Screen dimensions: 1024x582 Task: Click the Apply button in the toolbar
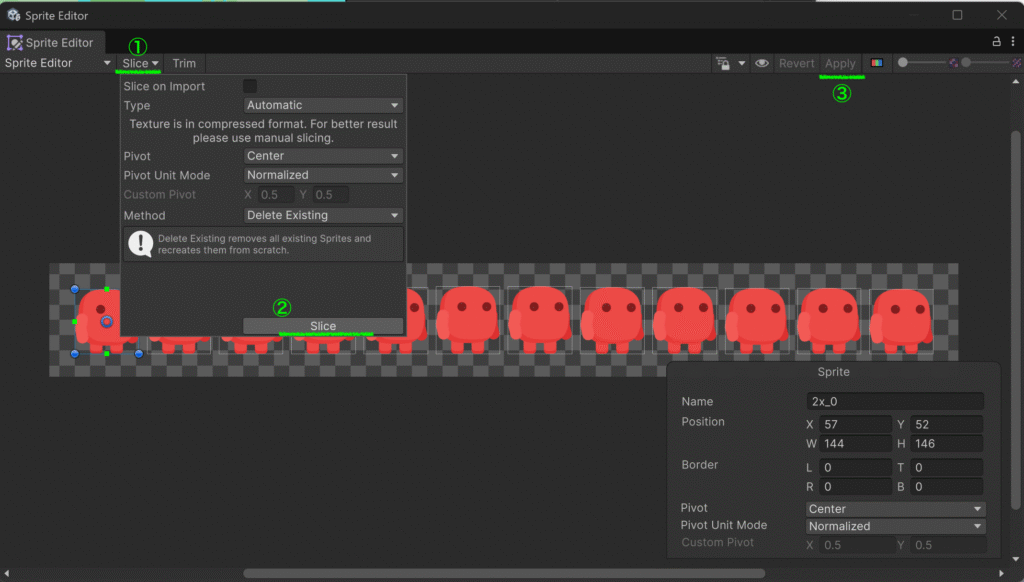(x=840, y=63)
